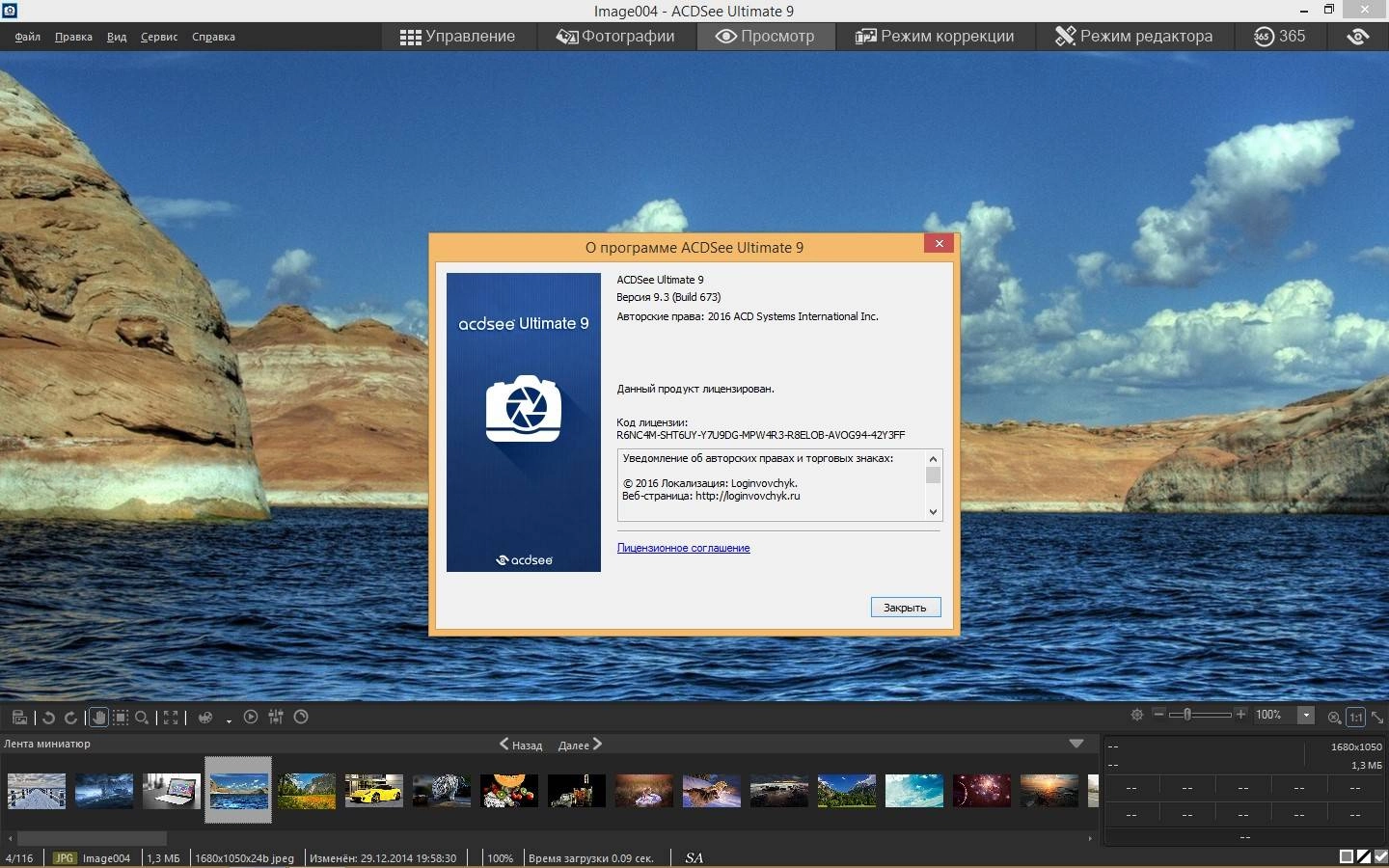
Task: Select the stormy blue sea thumbnail
Action: coord(104,791)
